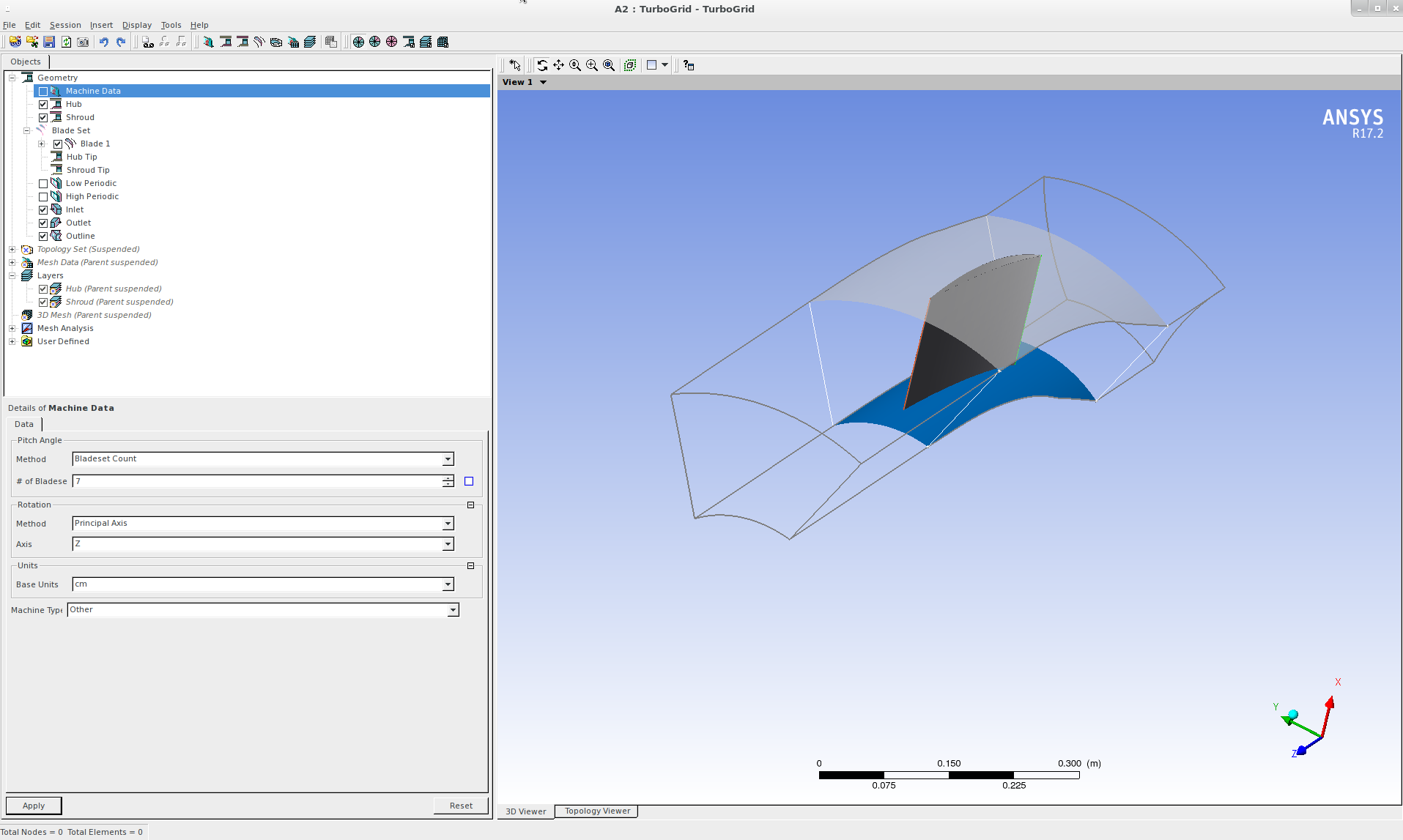This screenshot has height=840, width=1403.
Task: Enable the Low Periodic checkbox
Action: 43,184
